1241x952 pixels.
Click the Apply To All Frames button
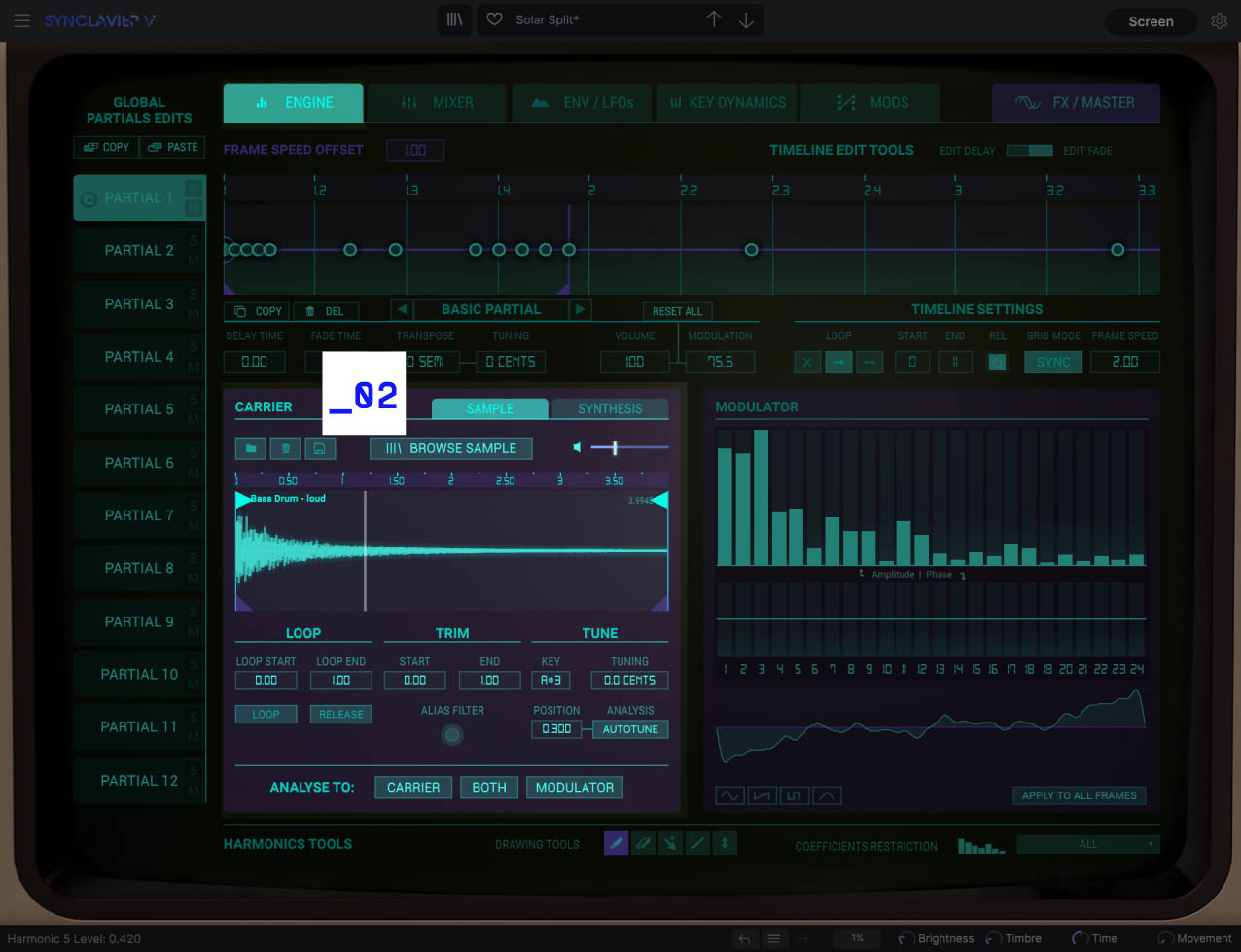click(x=1079, y=795)
